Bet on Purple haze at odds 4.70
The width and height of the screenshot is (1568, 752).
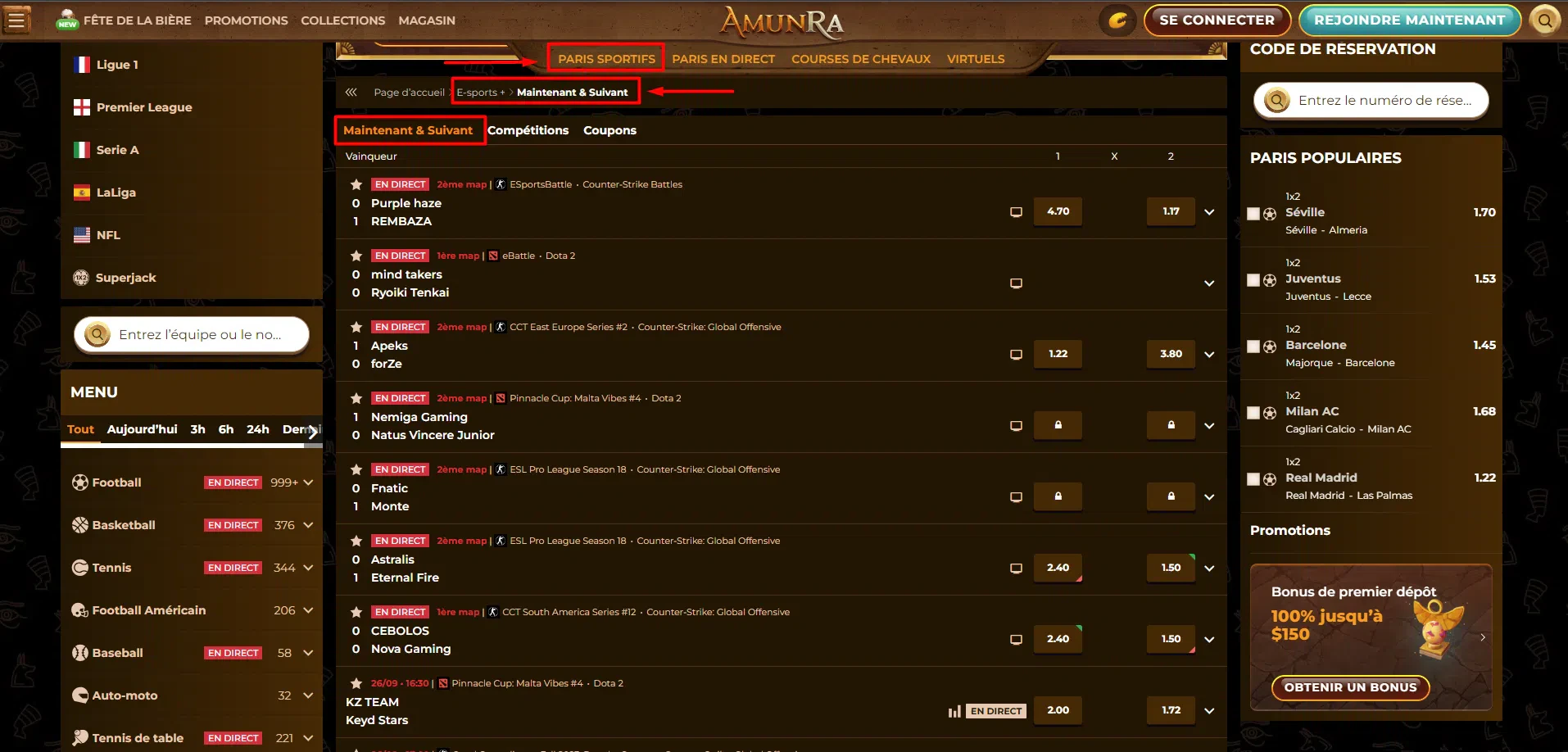point(1058,211)
